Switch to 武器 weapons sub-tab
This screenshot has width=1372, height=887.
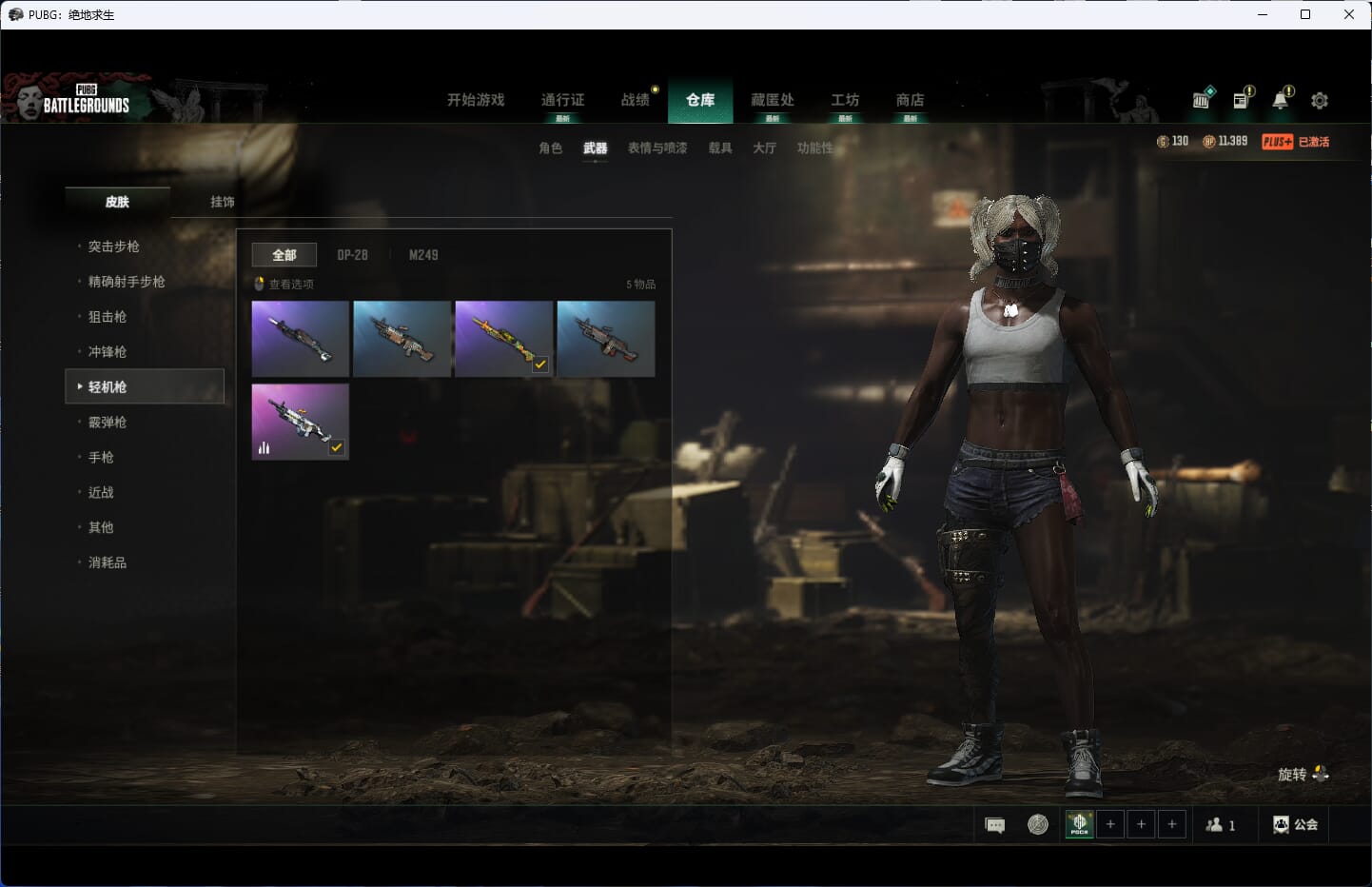(x=596, y=148)
